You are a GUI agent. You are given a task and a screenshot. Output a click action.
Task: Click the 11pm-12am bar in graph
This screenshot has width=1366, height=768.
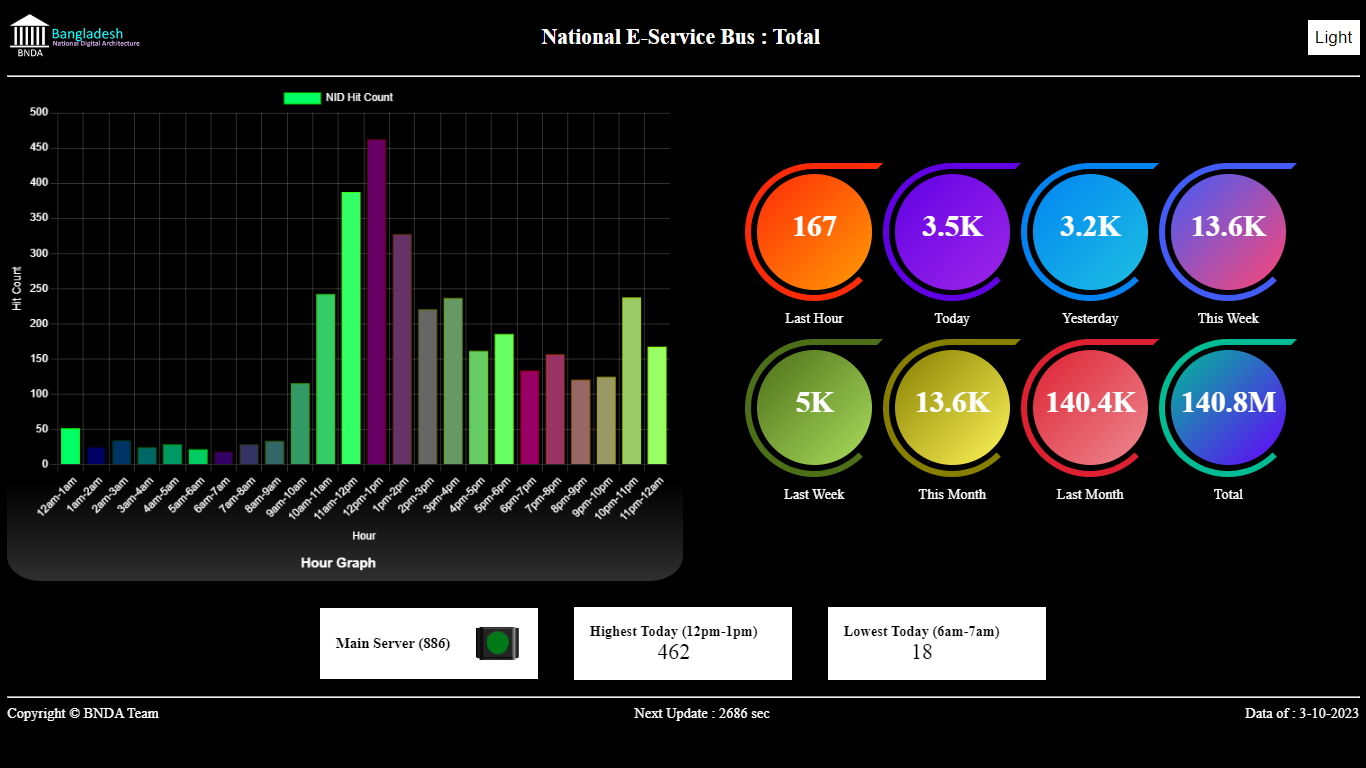[657, 406]
